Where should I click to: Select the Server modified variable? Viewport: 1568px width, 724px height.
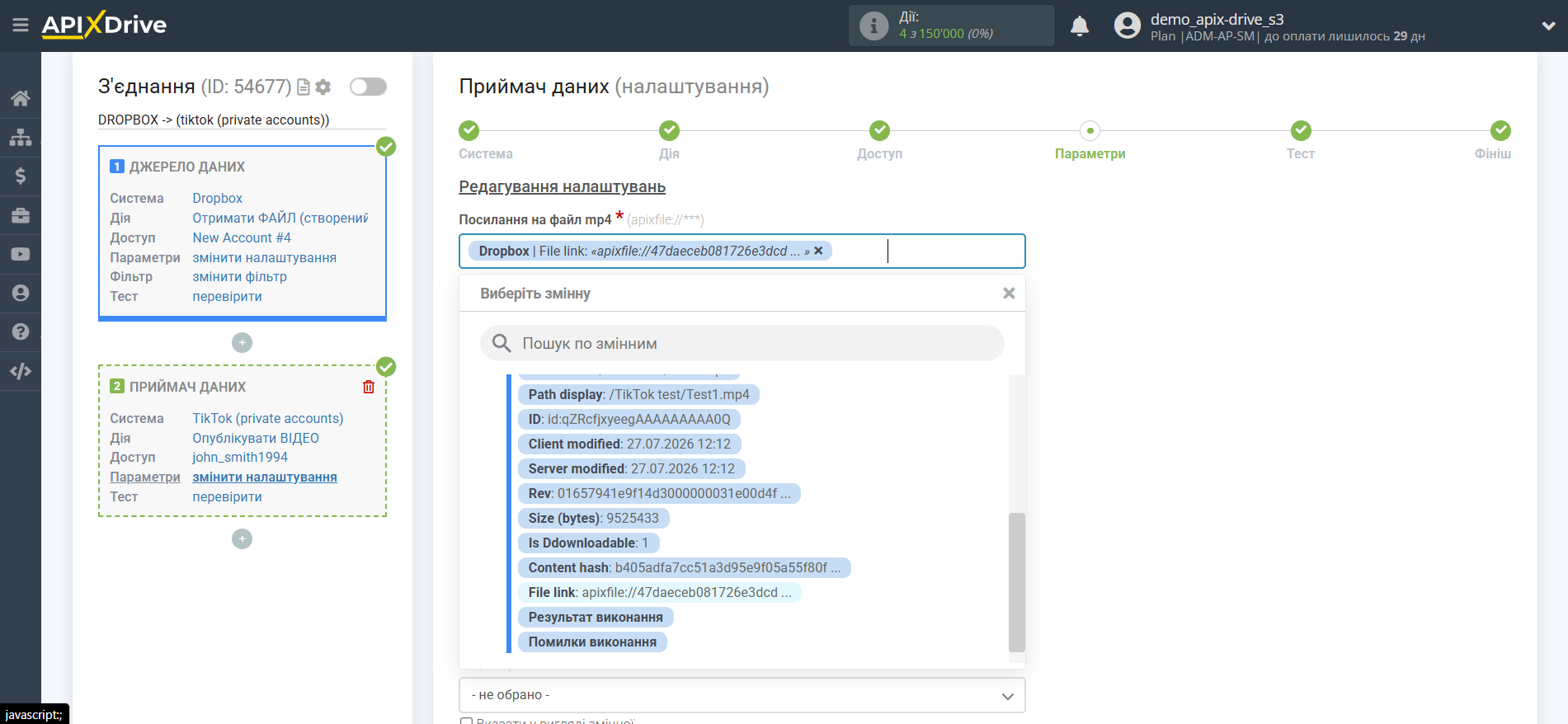632,468
